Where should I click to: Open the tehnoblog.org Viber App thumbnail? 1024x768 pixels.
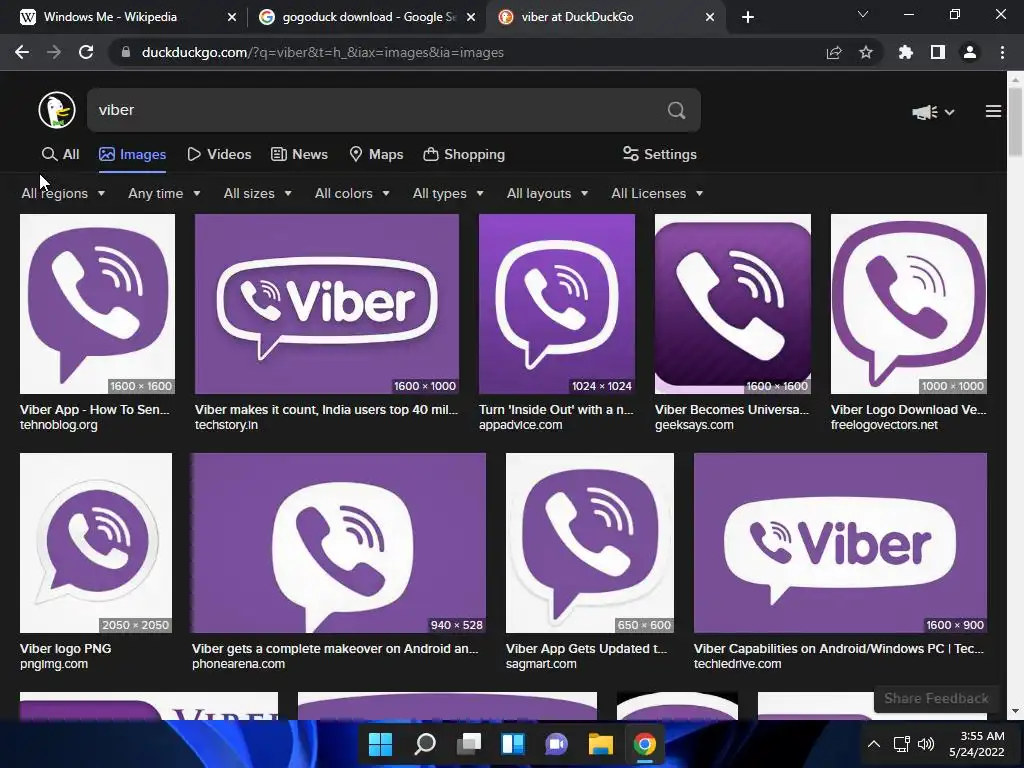pyautogui.click(x=97, y=304)
